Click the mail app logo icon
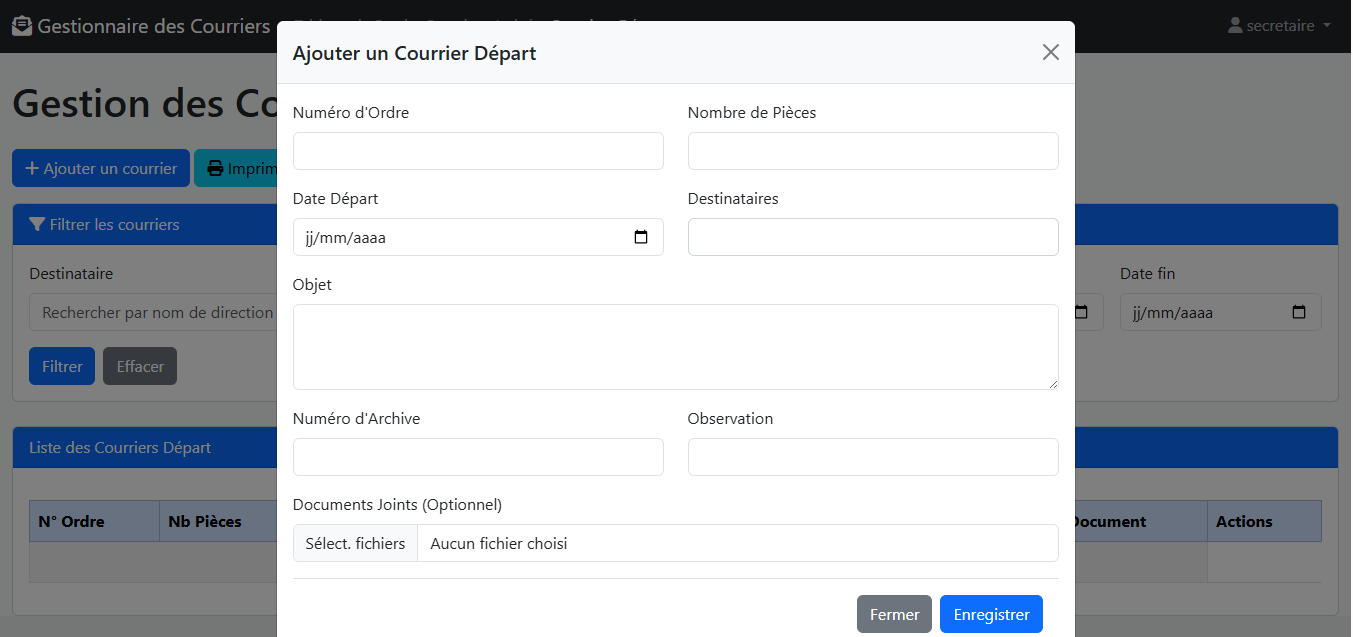This screenshot has width=1353, height=637. (x=22, y=26)
